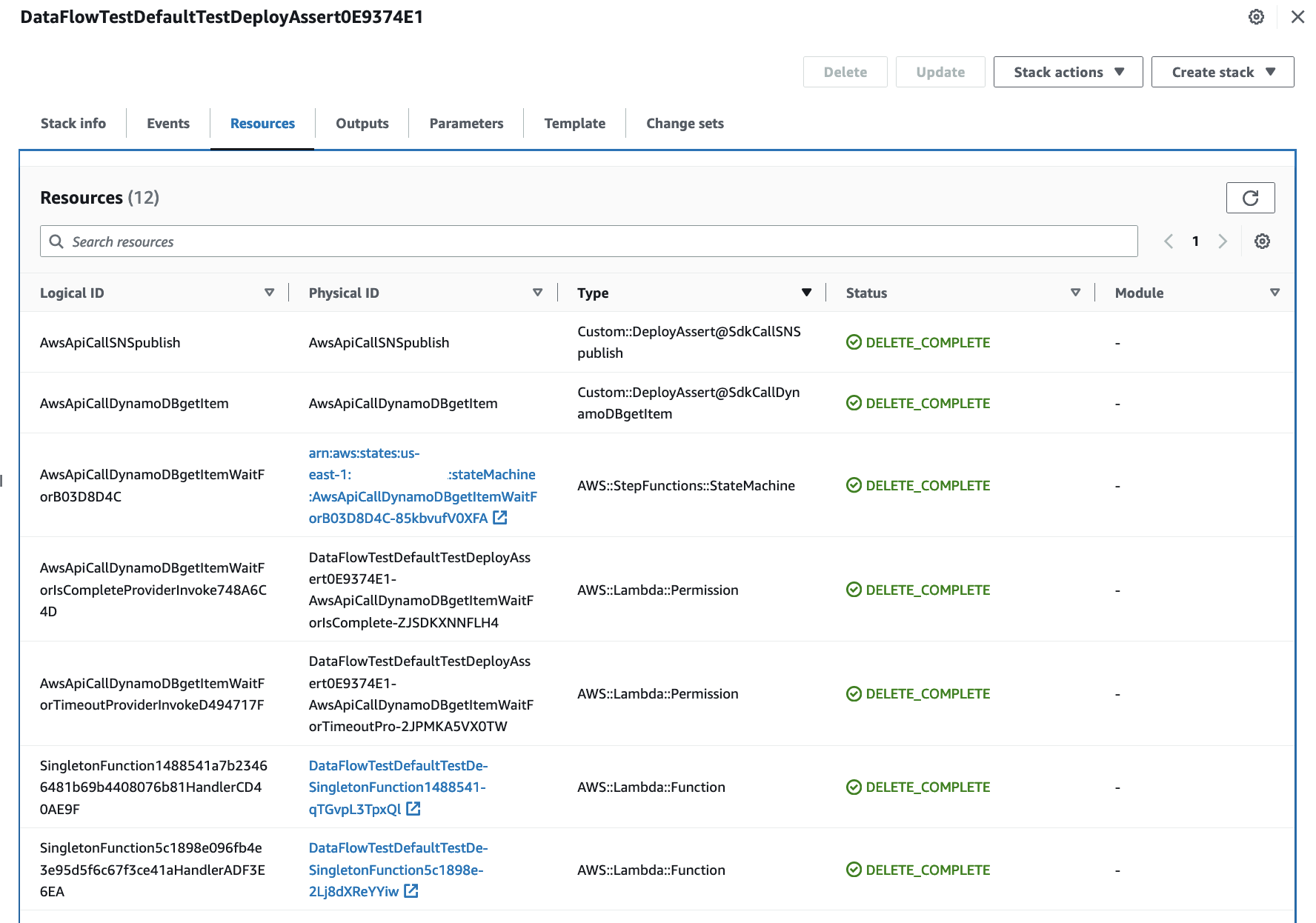Go to the next page of resources
1316x923 pixels.
point(1223,241)
